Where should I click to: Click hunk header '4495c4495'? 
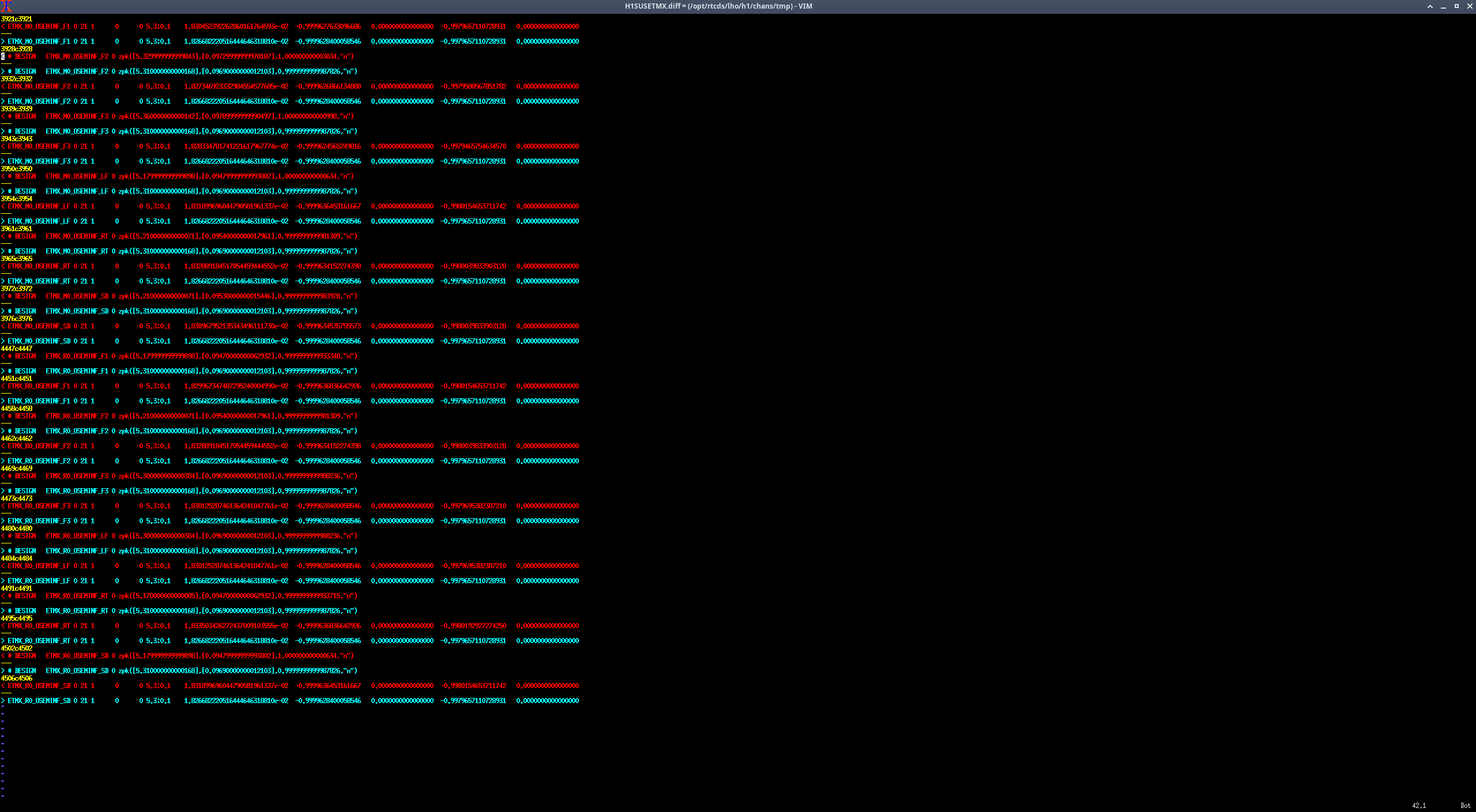17,618
